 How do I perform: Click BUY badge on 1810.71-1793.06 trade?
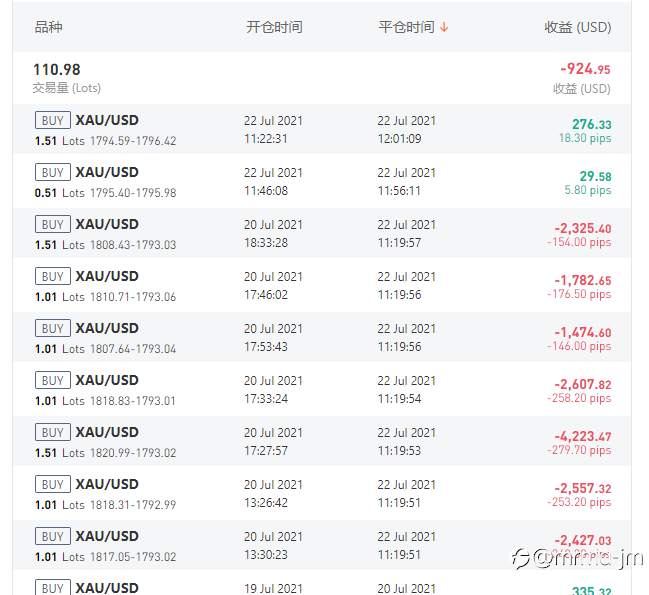[x=53, y=276]
